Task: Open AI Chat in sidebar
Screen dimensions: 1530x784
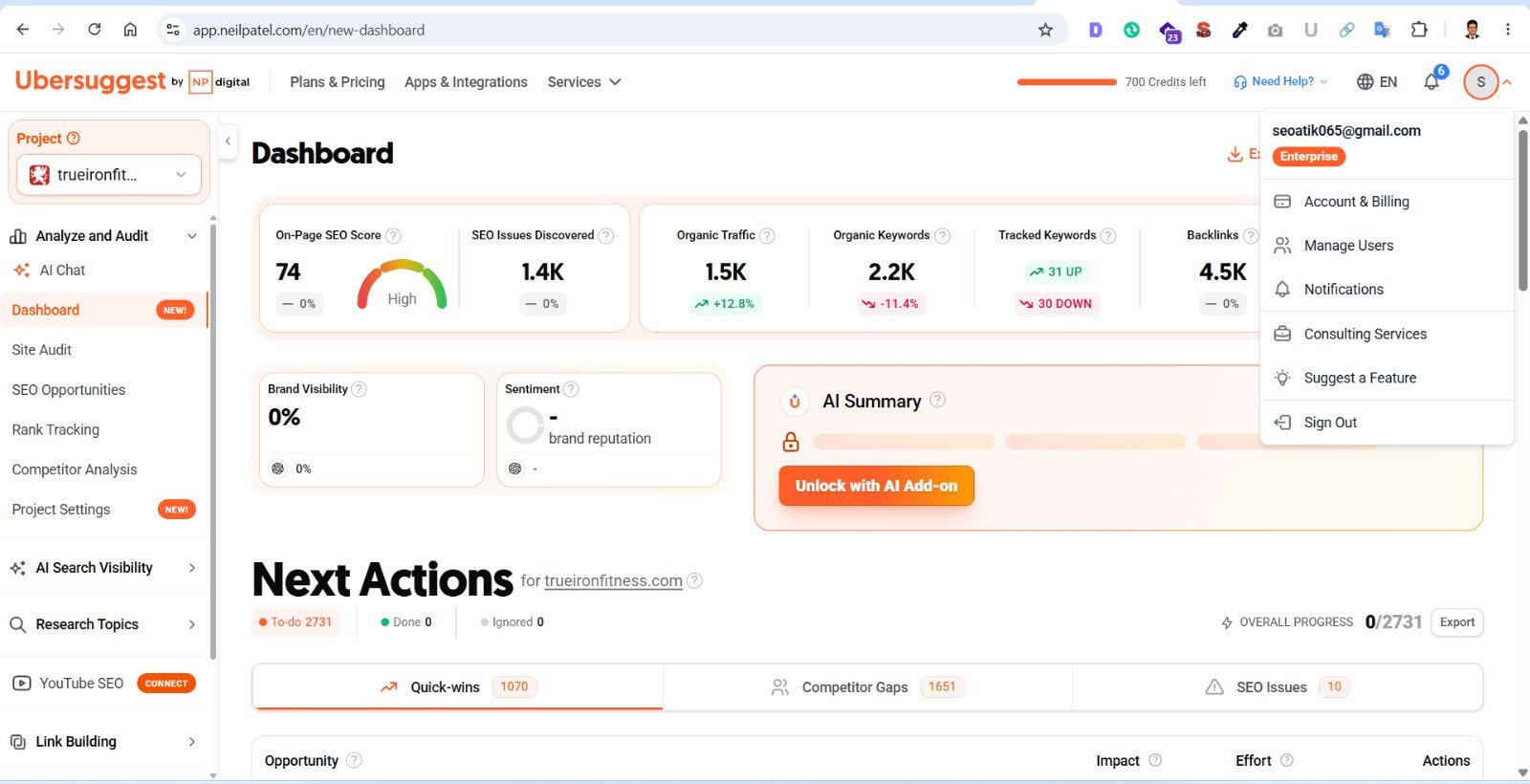Action: coord(62,271)
